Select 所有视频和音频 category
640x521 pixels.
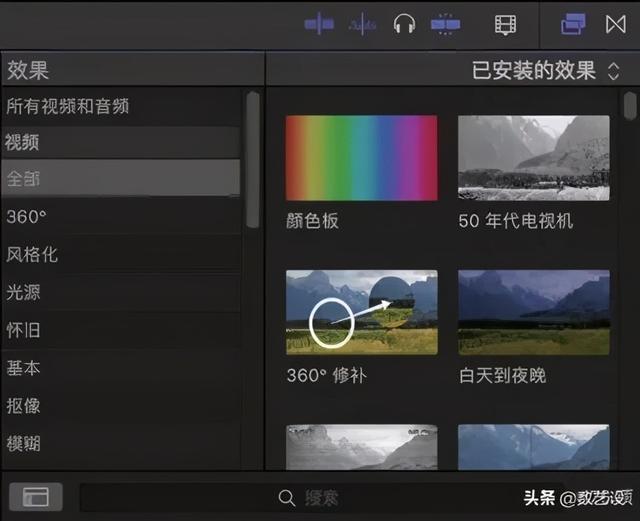click(121, 107)
